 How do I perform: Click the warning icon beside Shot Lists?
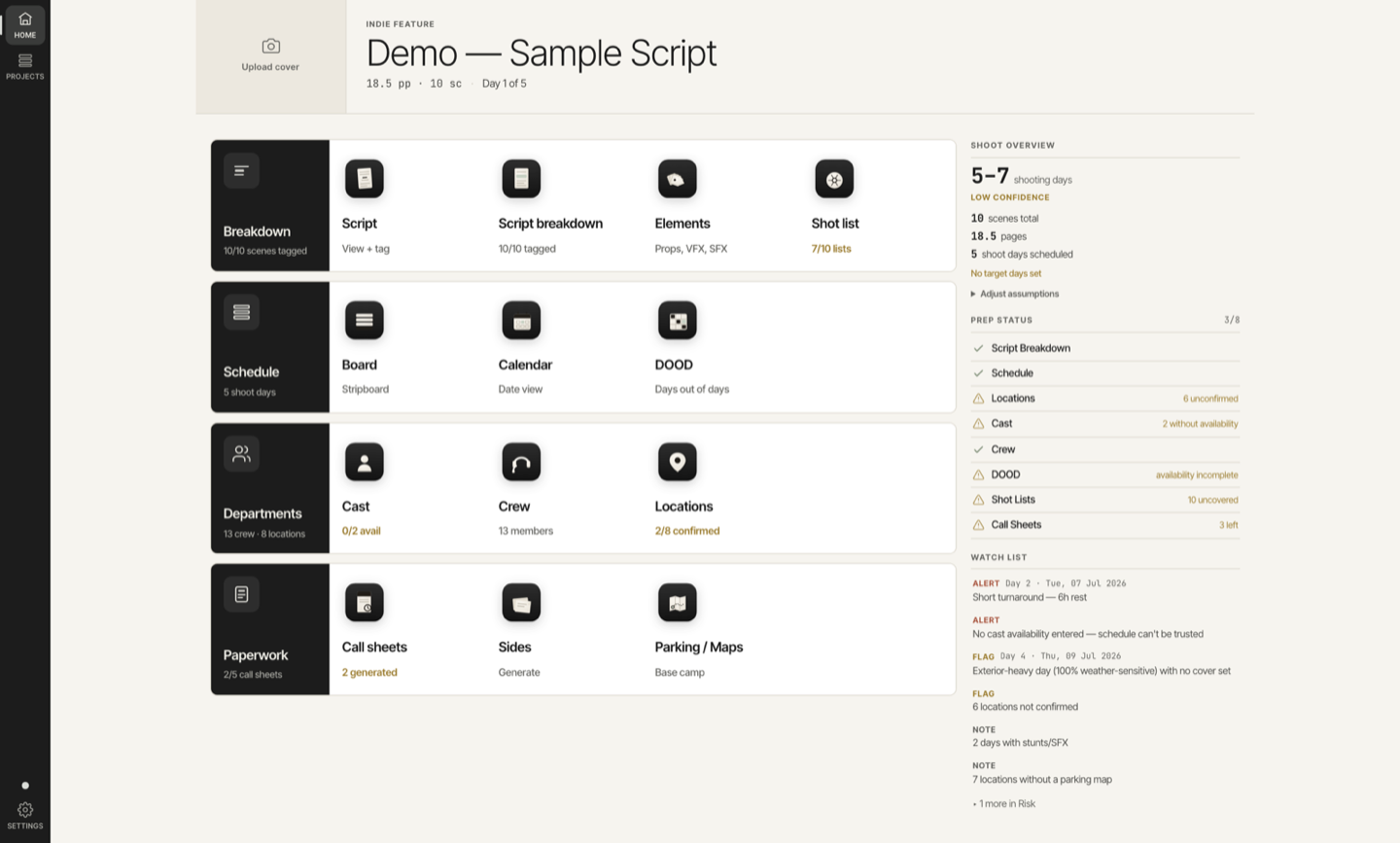[978, 500]
